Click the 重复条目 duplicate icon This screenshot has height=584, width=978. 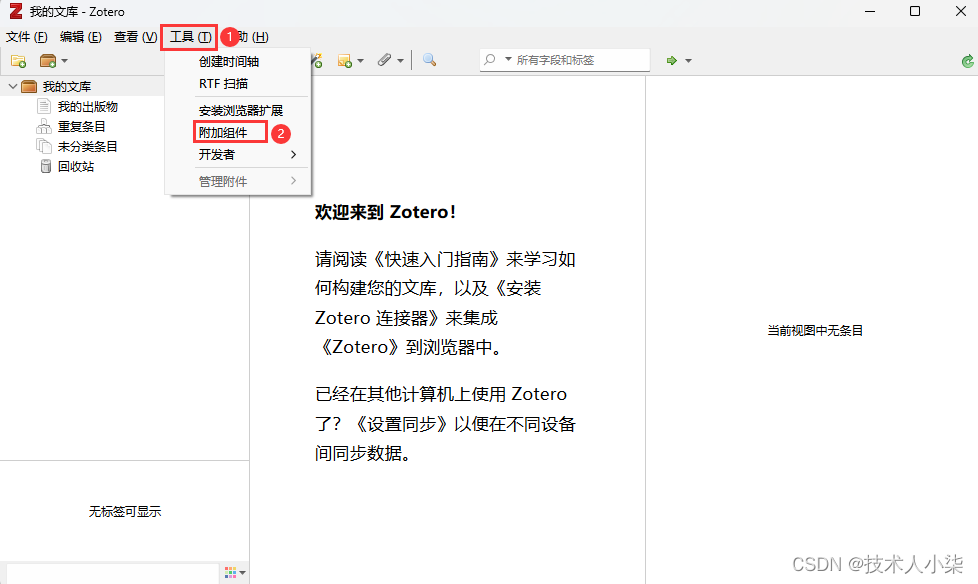click(x=44, y=126)
